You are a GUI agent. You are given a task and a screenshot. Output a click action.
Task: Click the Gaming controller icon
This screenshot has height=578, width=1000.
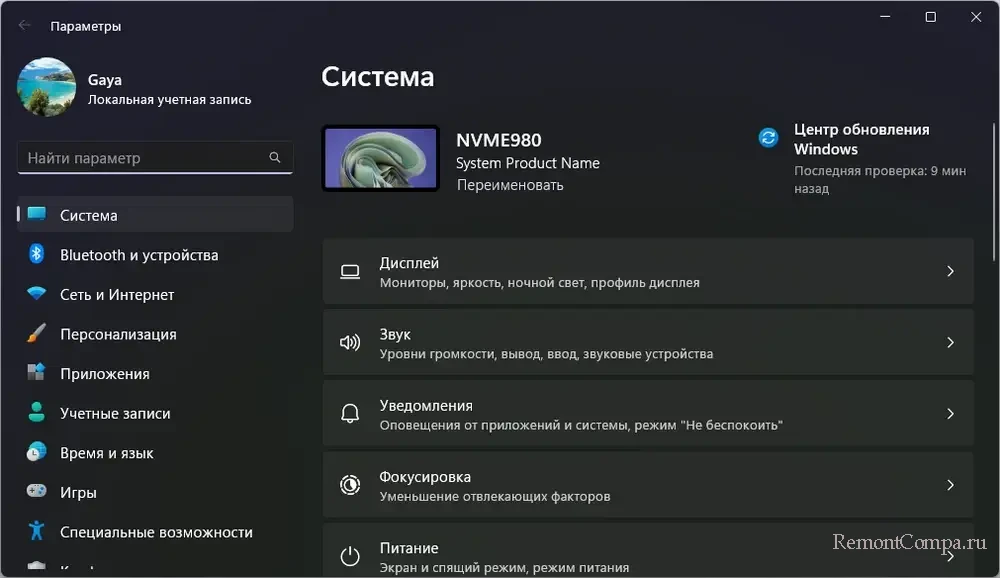coord(36,492)
